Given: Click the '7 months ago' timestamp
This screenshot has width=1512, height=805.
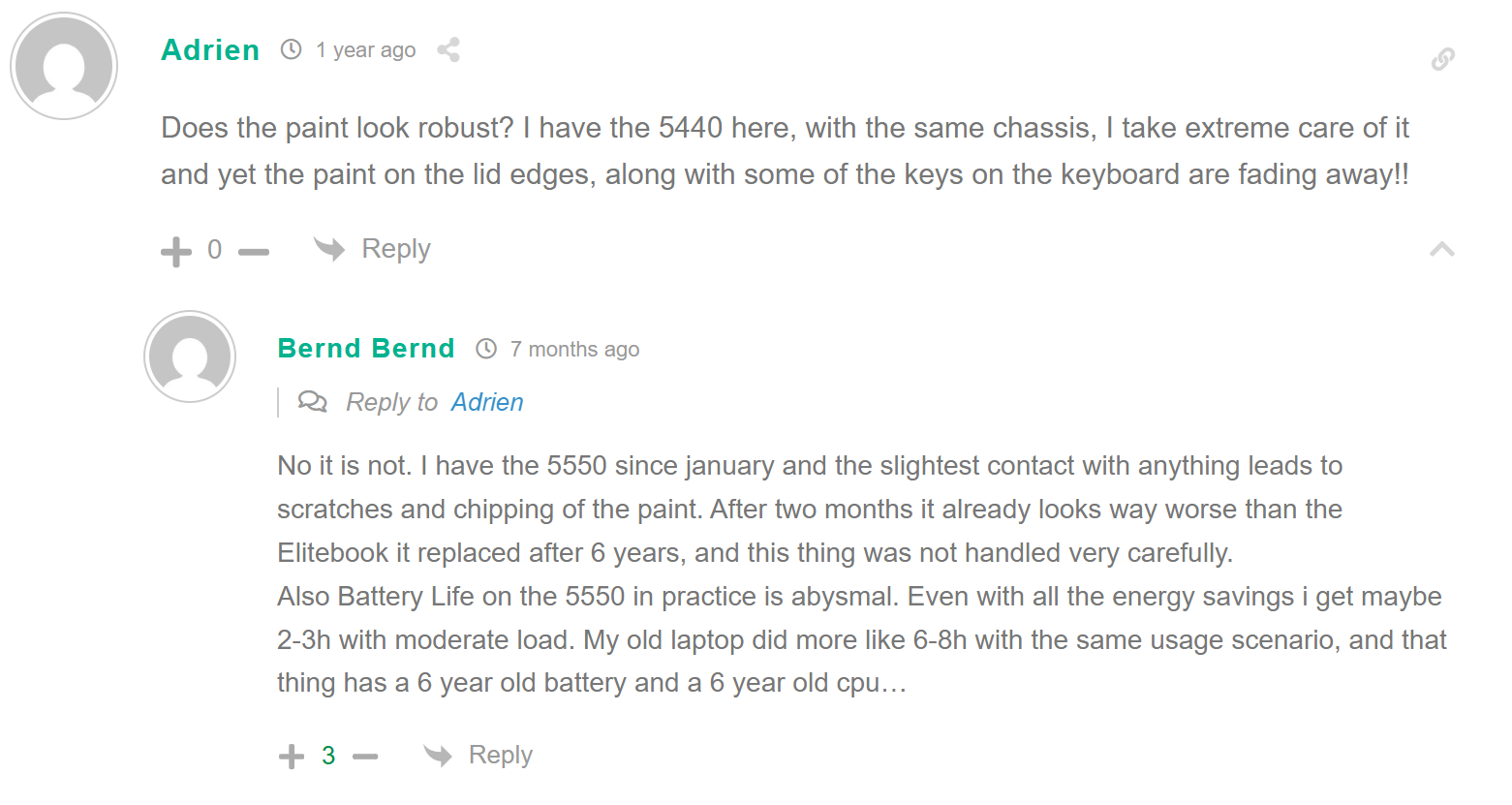Looking at the screenshot, I should 574,350.
